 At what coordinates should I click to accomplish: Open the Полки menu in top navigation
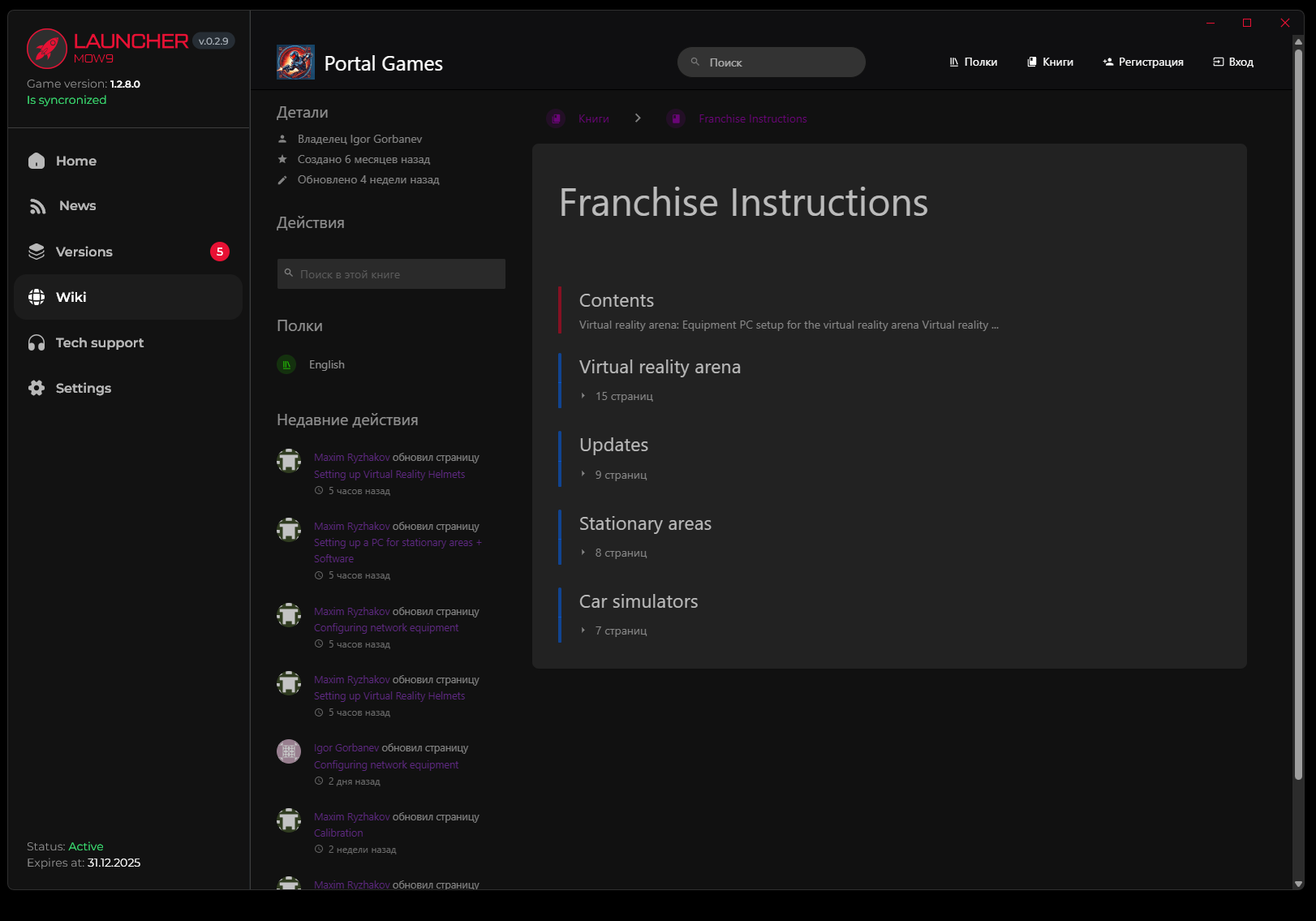tap(973, 62)
